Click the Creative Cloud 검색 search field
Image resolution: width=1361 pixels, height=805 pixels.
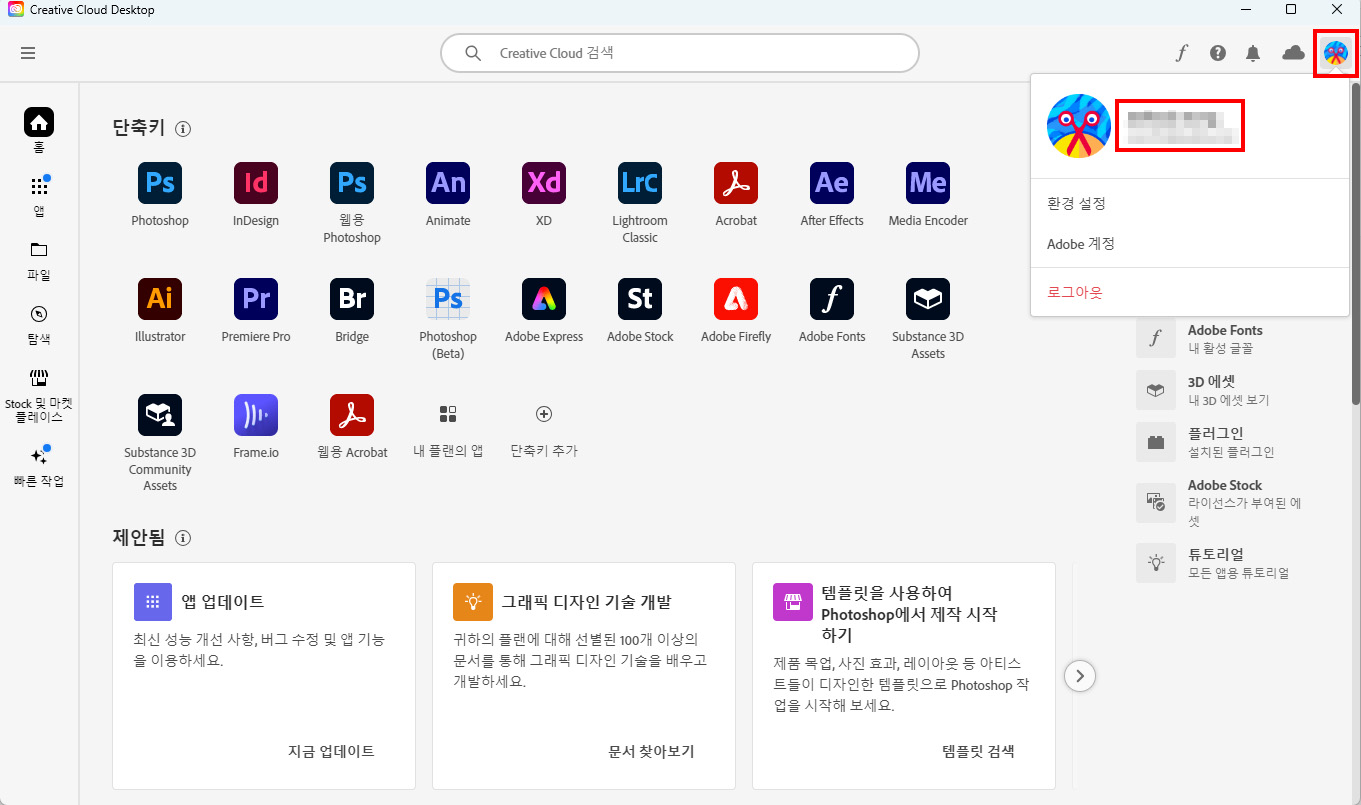(680, 52)
